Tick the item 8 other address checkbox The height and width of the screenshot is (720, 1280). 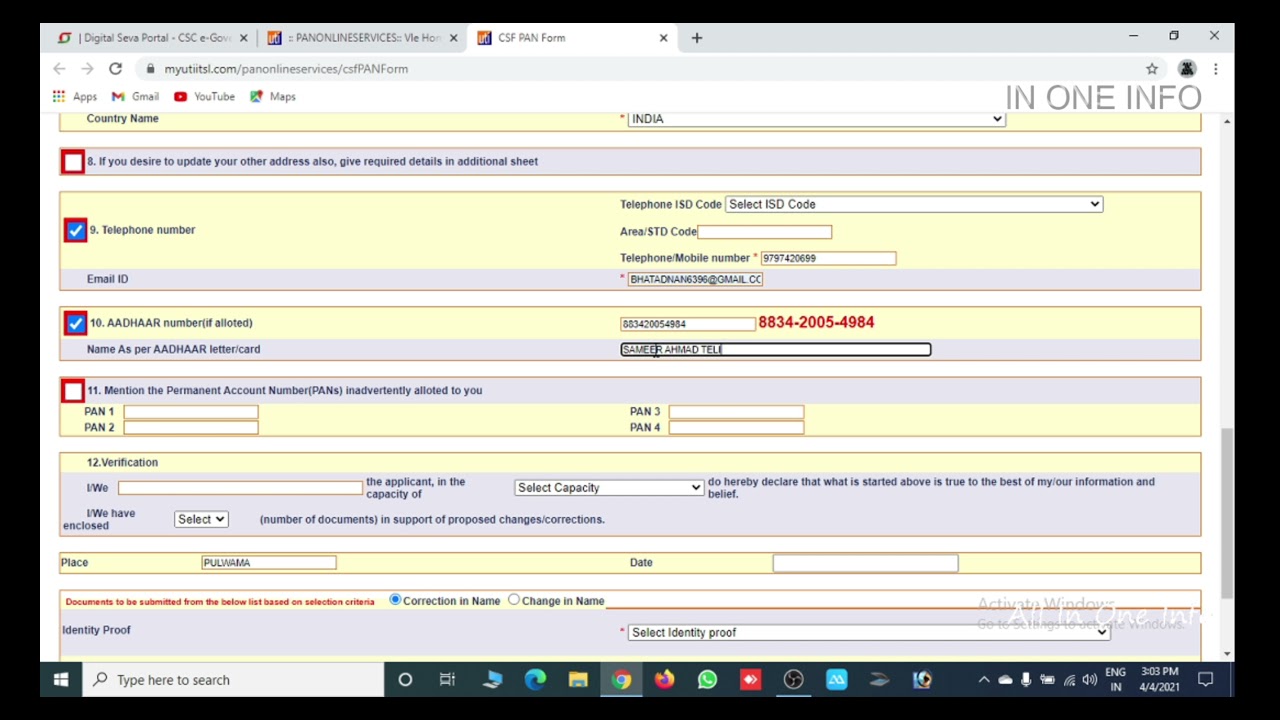click(x=73, y=162)
